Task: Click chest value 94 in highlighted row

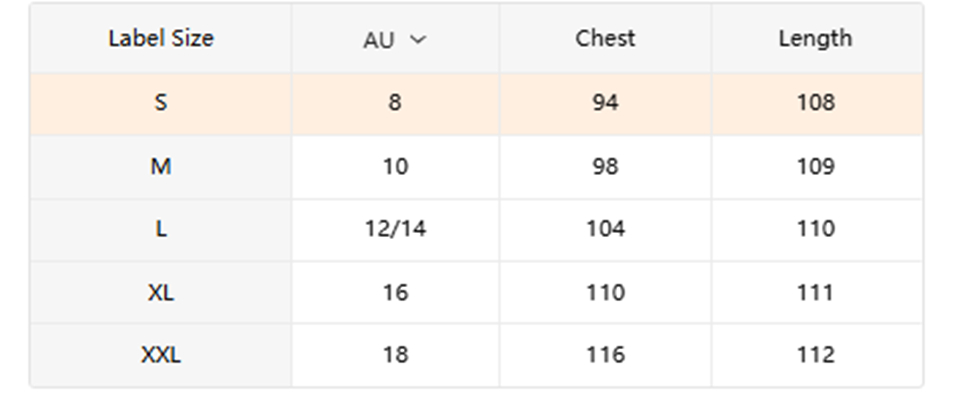Action: (605, 102)
